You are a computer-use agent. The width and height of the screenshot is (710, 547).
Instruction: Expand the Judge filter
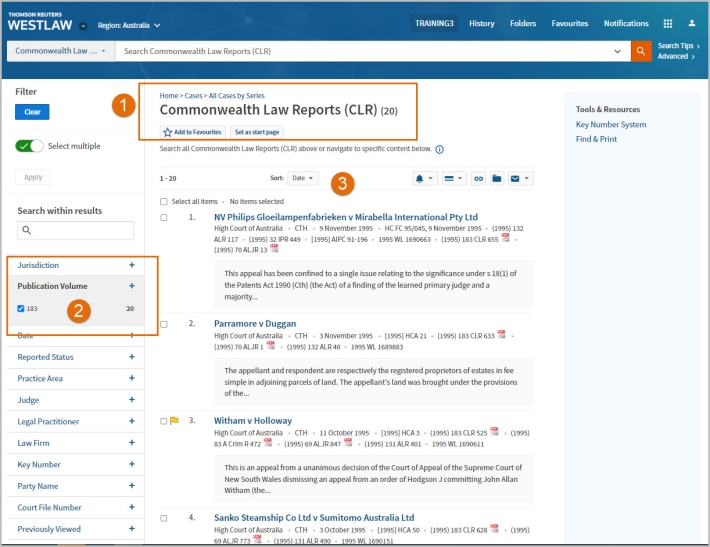[x=132, y=399]
